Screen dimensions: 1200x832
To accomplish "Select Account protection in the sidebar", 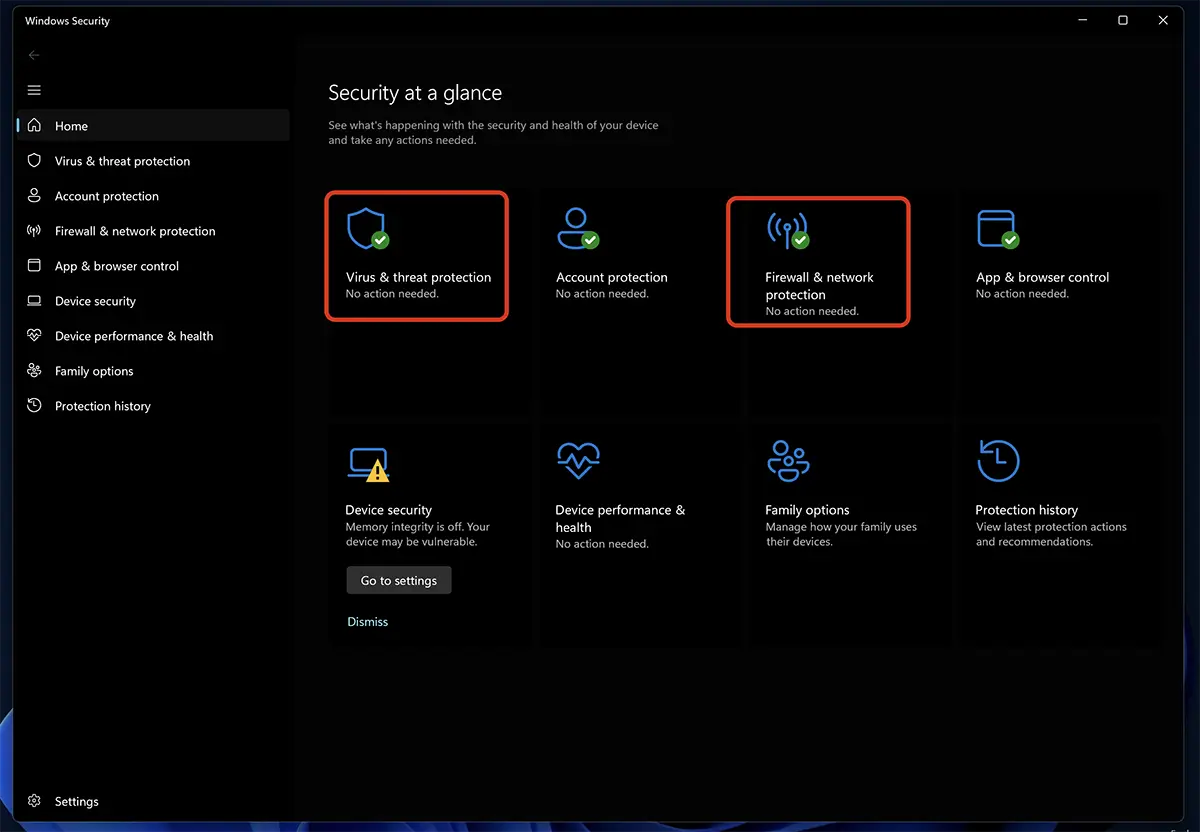I will click(x=154, y=196).
